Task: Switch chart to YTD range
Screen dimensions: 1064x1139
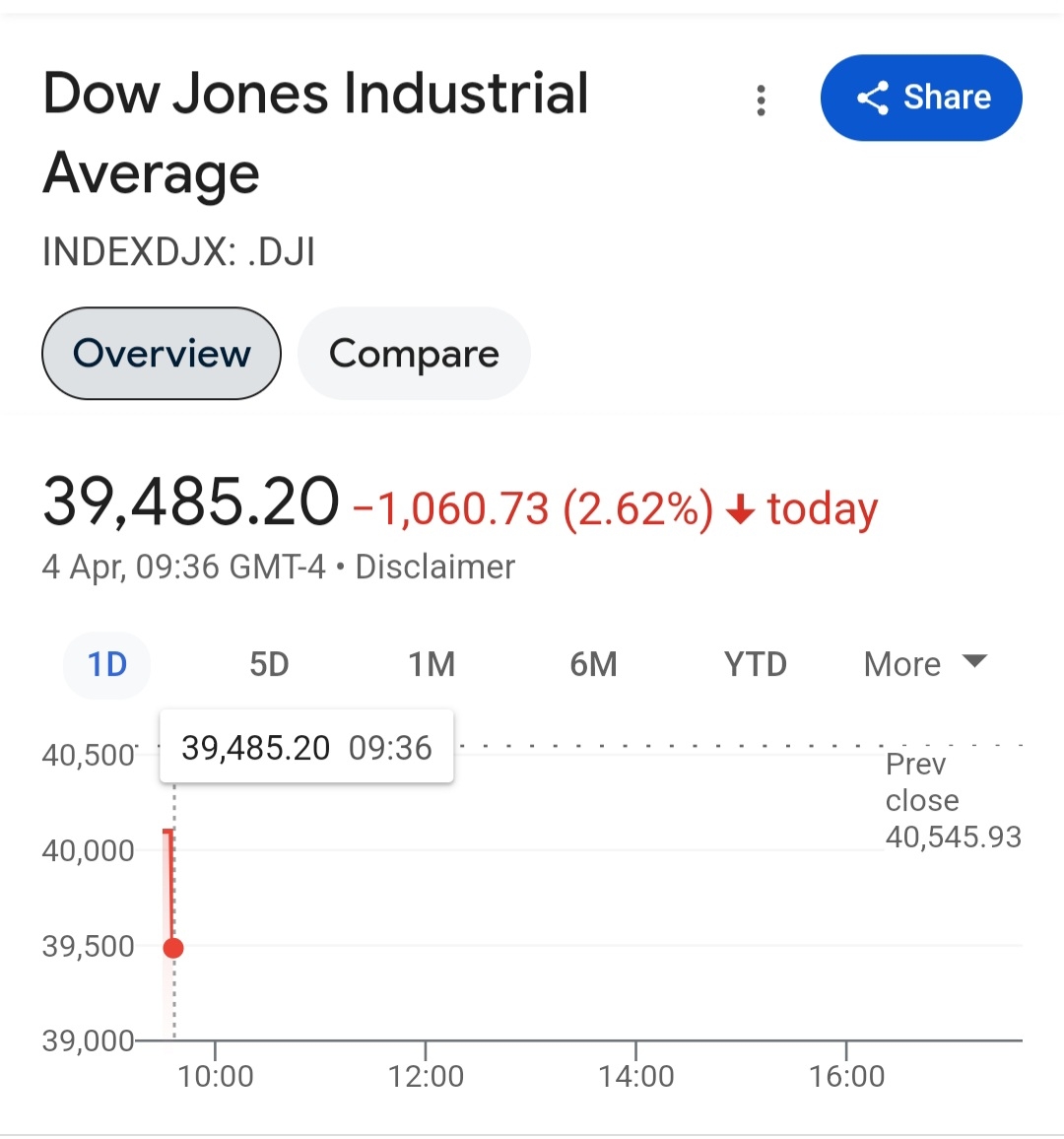Action: click(x=755, y=665)
